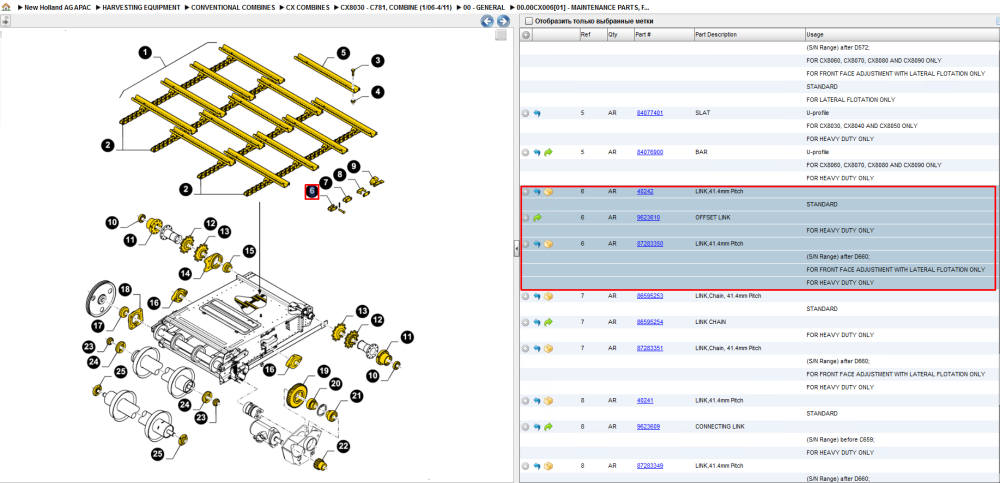
Task: Click the blue arrow icon for part 84076900
Action: (537, 152)
